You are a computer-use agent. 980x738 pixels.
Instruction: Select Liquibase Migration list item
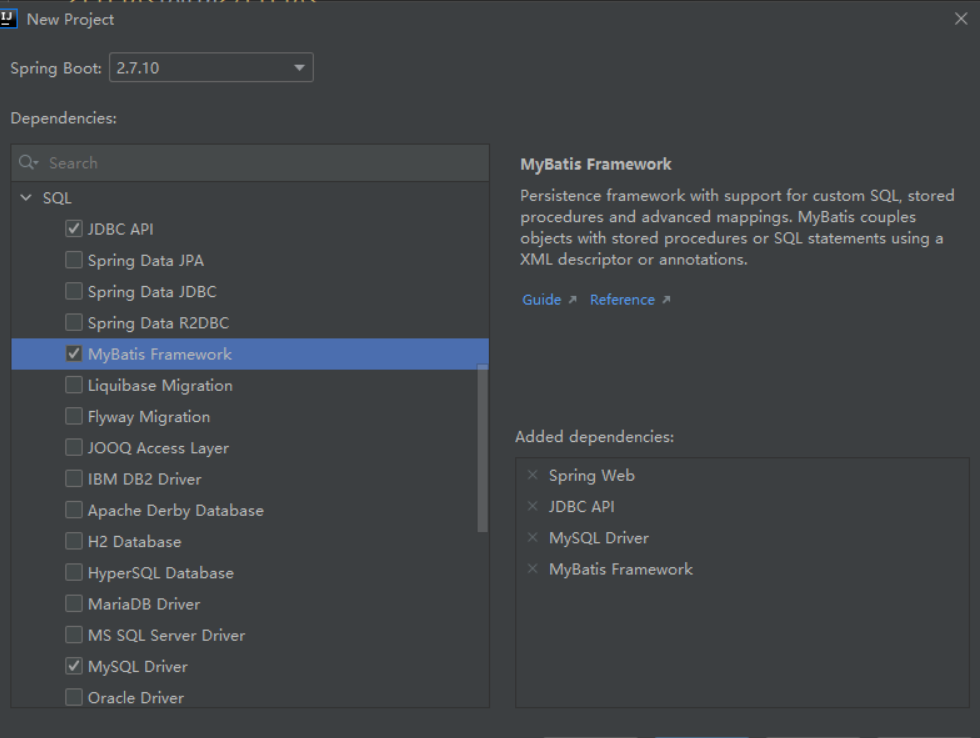point(160,385)
